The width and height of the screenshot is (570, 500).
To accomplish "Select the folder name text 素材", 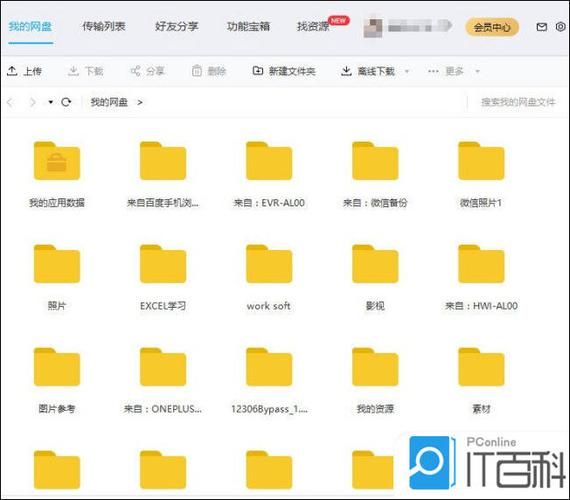I will point(481,409).
